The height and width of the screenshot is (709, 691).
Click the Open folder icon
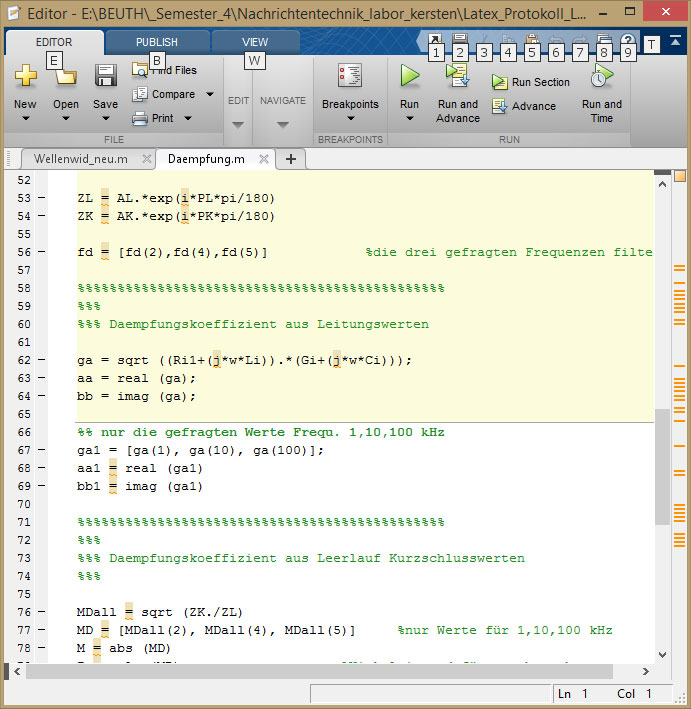coord(66,76)
